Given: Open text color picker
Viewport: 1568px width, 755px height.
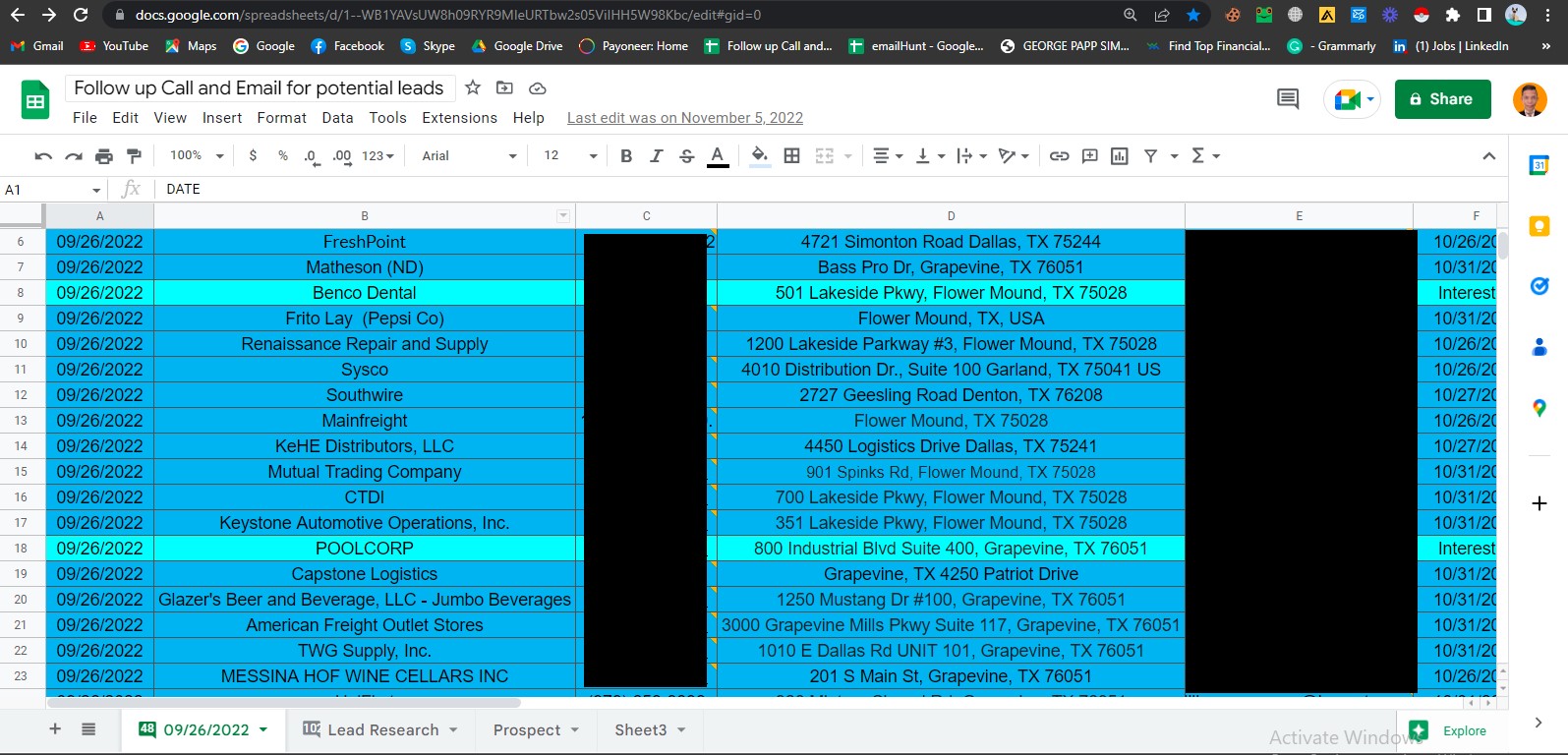Looking at the screenshot, I should pyautogui.click(x=718, y=156).
